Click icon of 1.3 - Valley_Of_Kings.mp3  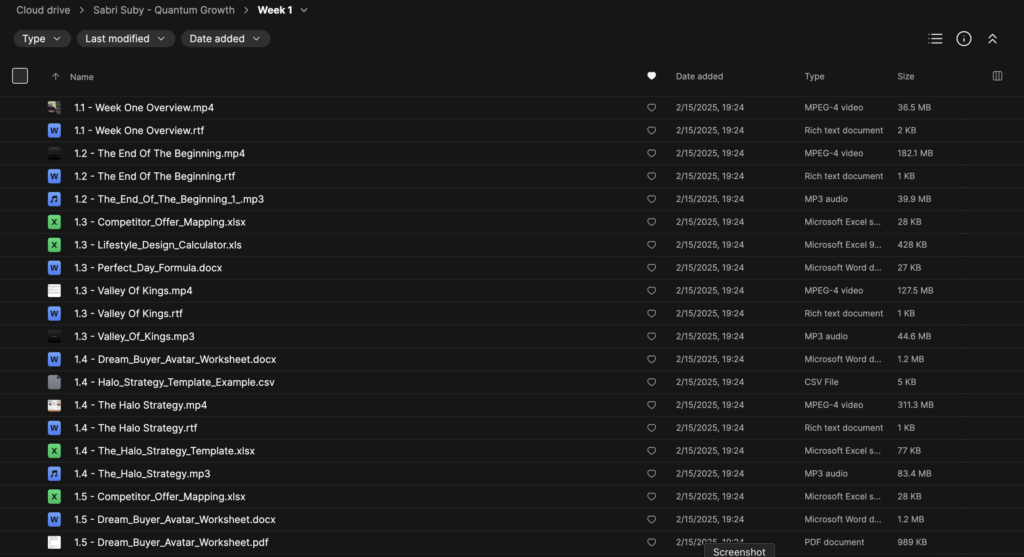click(54, 336)
